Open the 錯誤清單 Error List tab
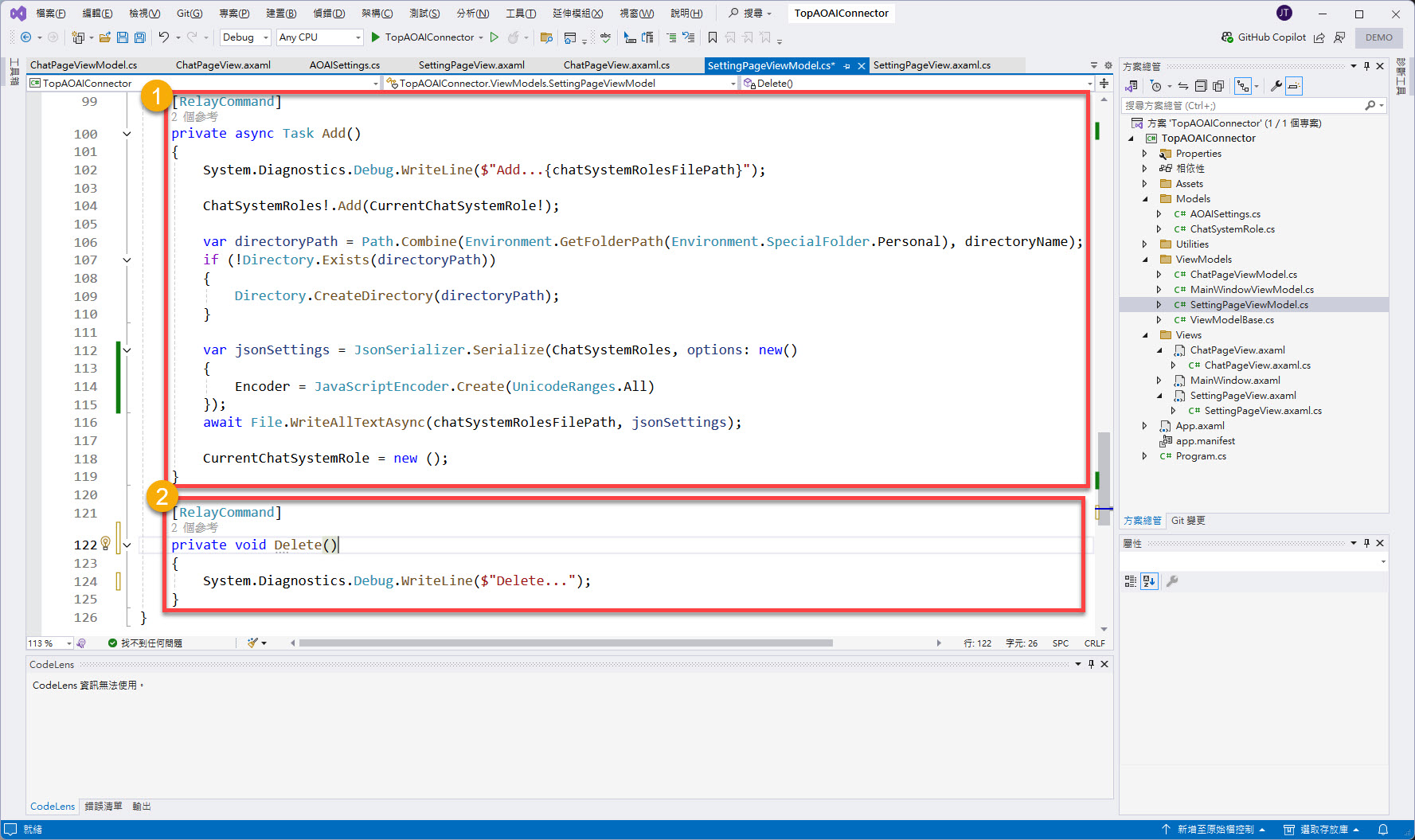Screen dimensions: 1415x840 click(x=104, y=807)
